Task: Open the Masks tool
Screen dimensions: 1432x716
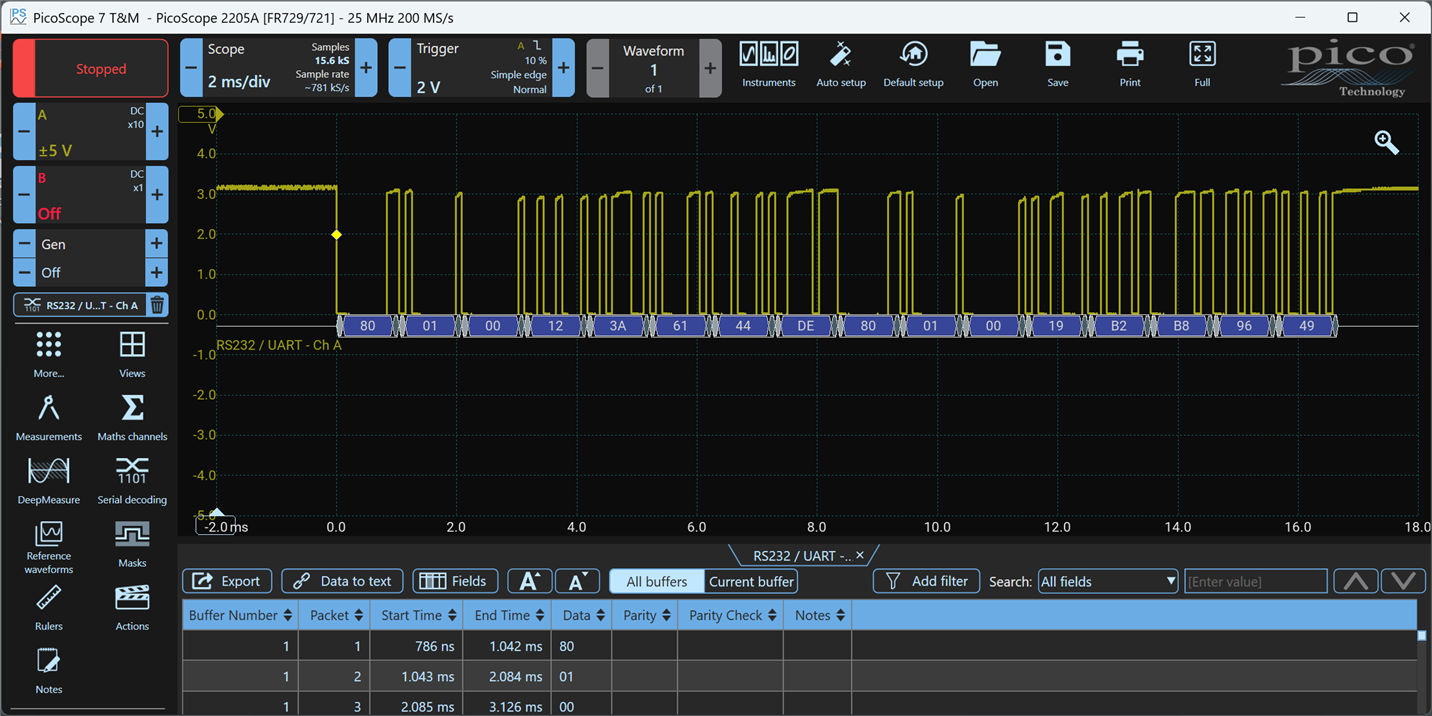Action: tap(132, 545)
